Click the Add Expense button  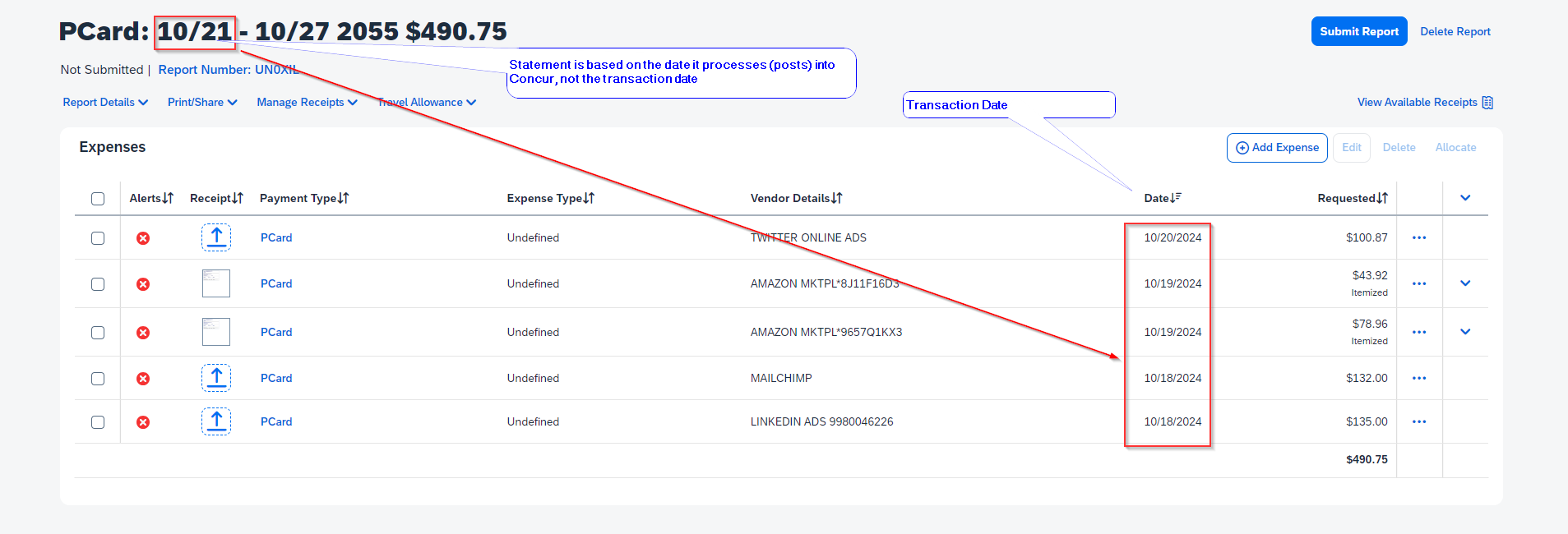click(x=1276, y=147)
